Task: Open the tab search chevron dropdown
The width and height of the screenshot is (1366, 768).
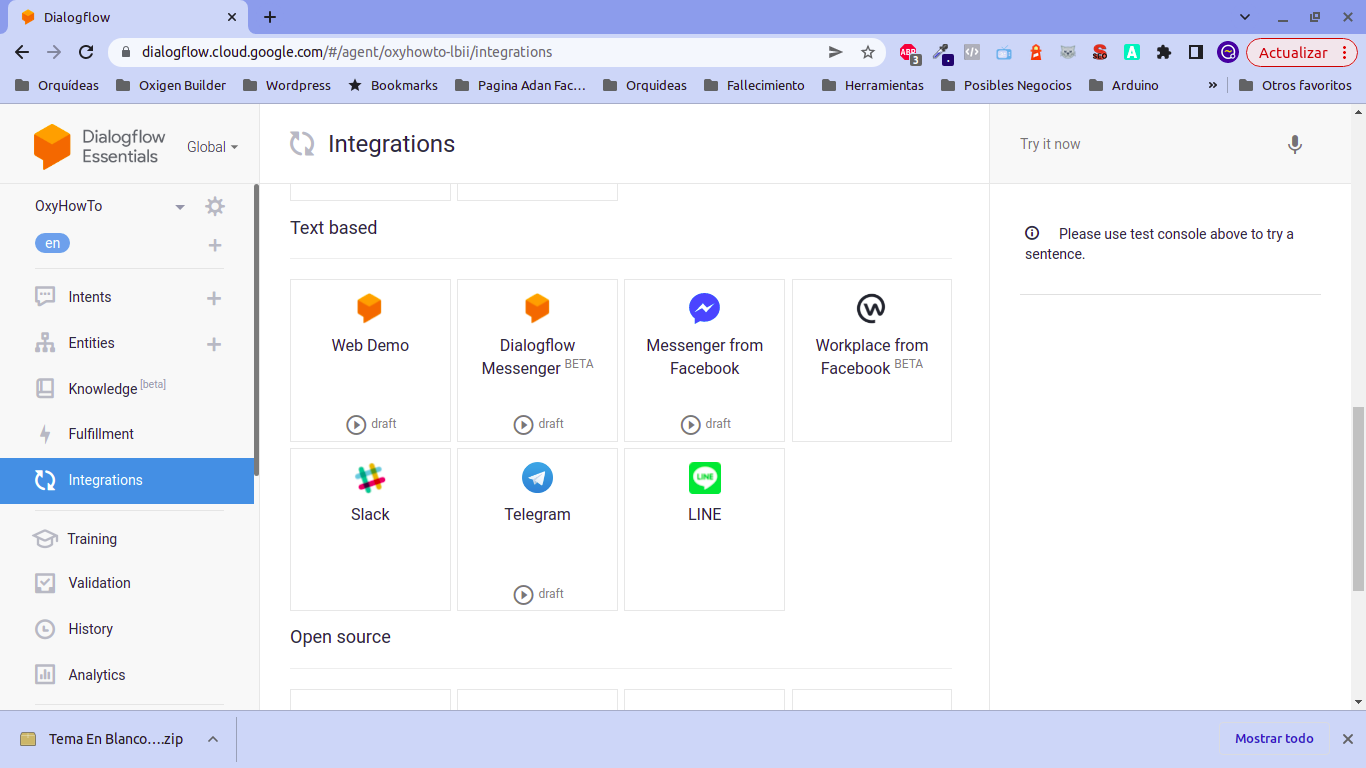Action: pos(1245,17)
